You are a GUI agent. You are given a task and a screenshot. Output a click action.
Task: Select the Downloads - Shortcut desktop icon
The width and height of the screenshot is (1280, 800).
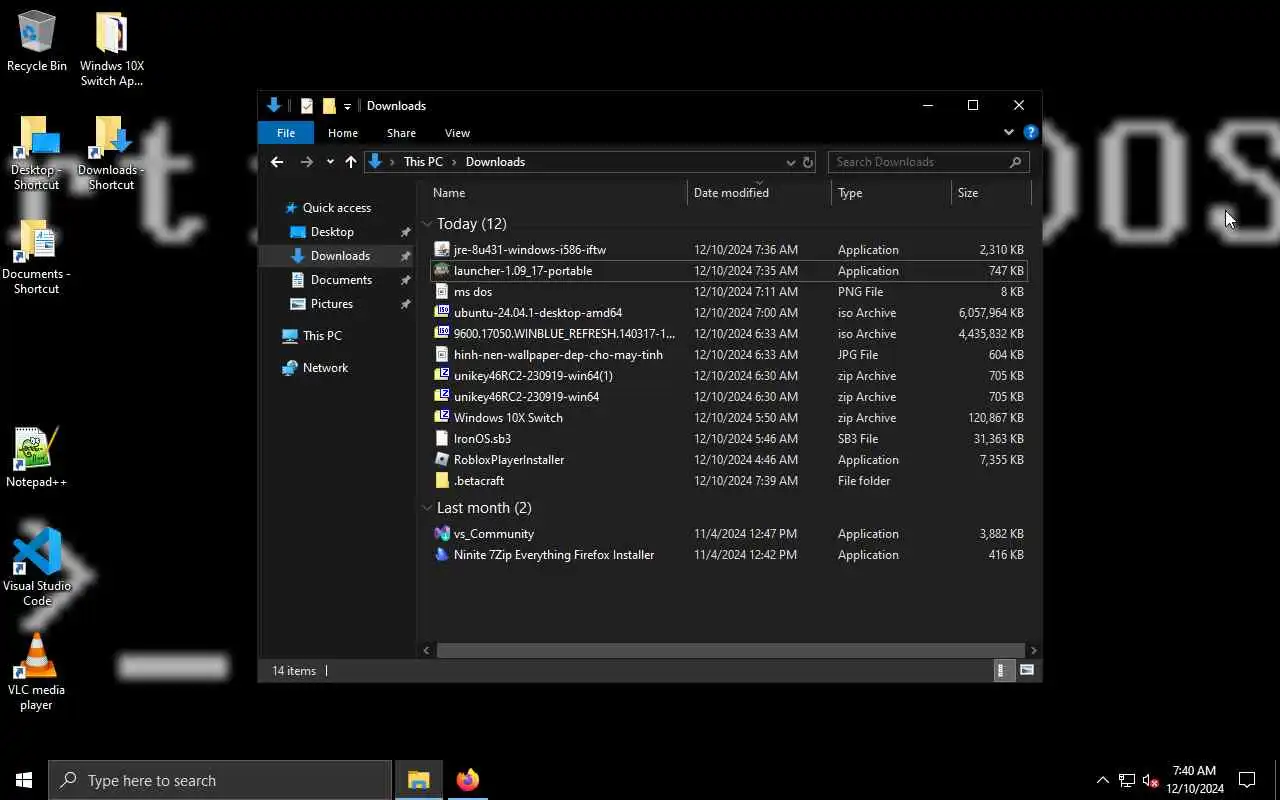tap(111, 153)
